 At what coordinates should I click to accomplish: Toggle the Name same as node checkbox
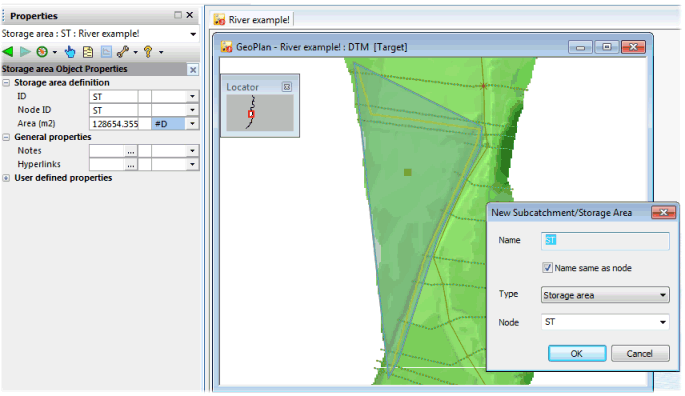click(x=547, y=267)
